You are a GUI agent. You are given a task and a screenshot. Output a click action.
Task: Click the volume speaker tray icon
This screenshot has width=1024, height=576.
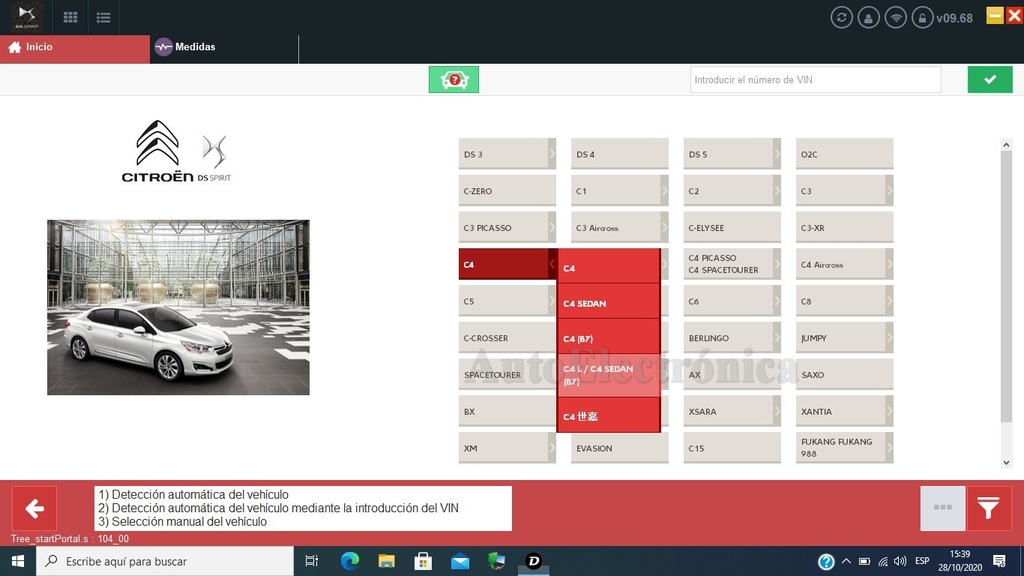(x=901, y=561)
